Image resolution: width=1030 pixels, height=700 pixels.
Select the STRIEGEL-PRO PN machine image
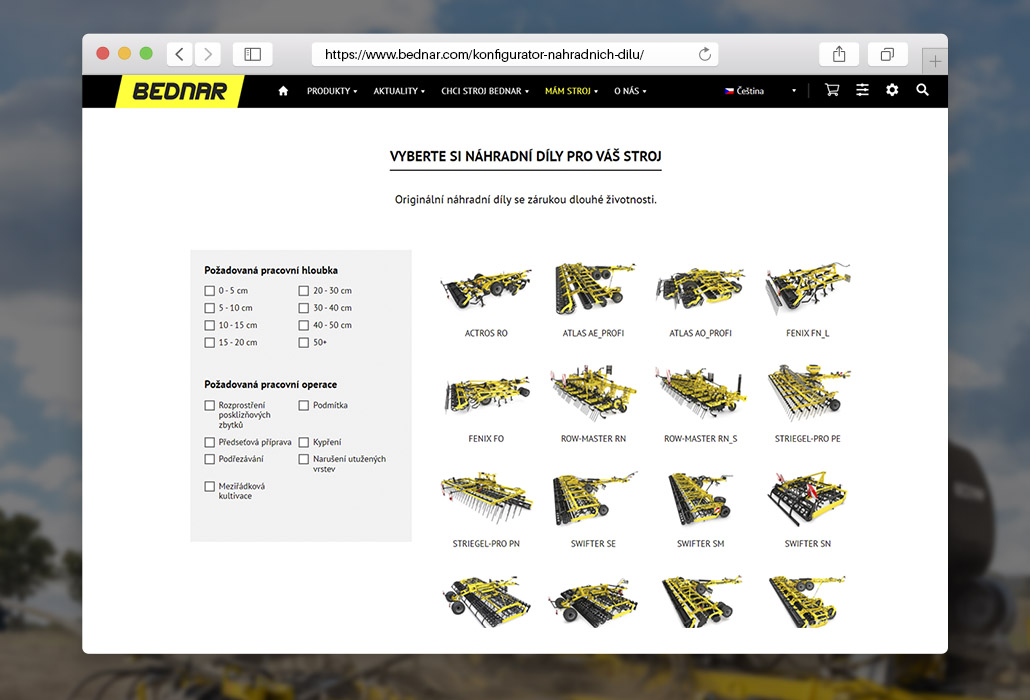[x=486, y=498]
